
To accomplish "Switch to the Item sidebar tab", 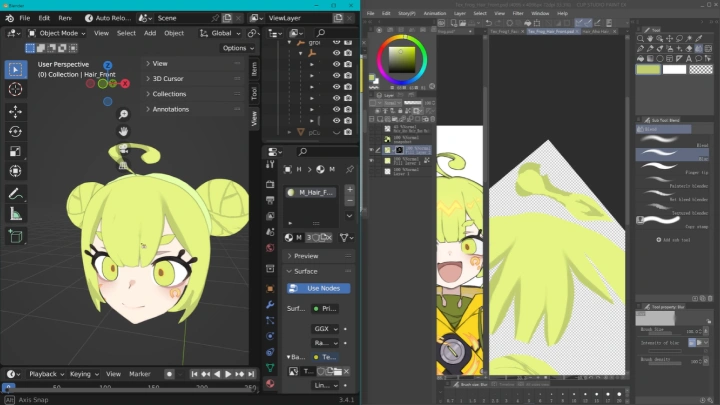I will (x=254, y=69).
